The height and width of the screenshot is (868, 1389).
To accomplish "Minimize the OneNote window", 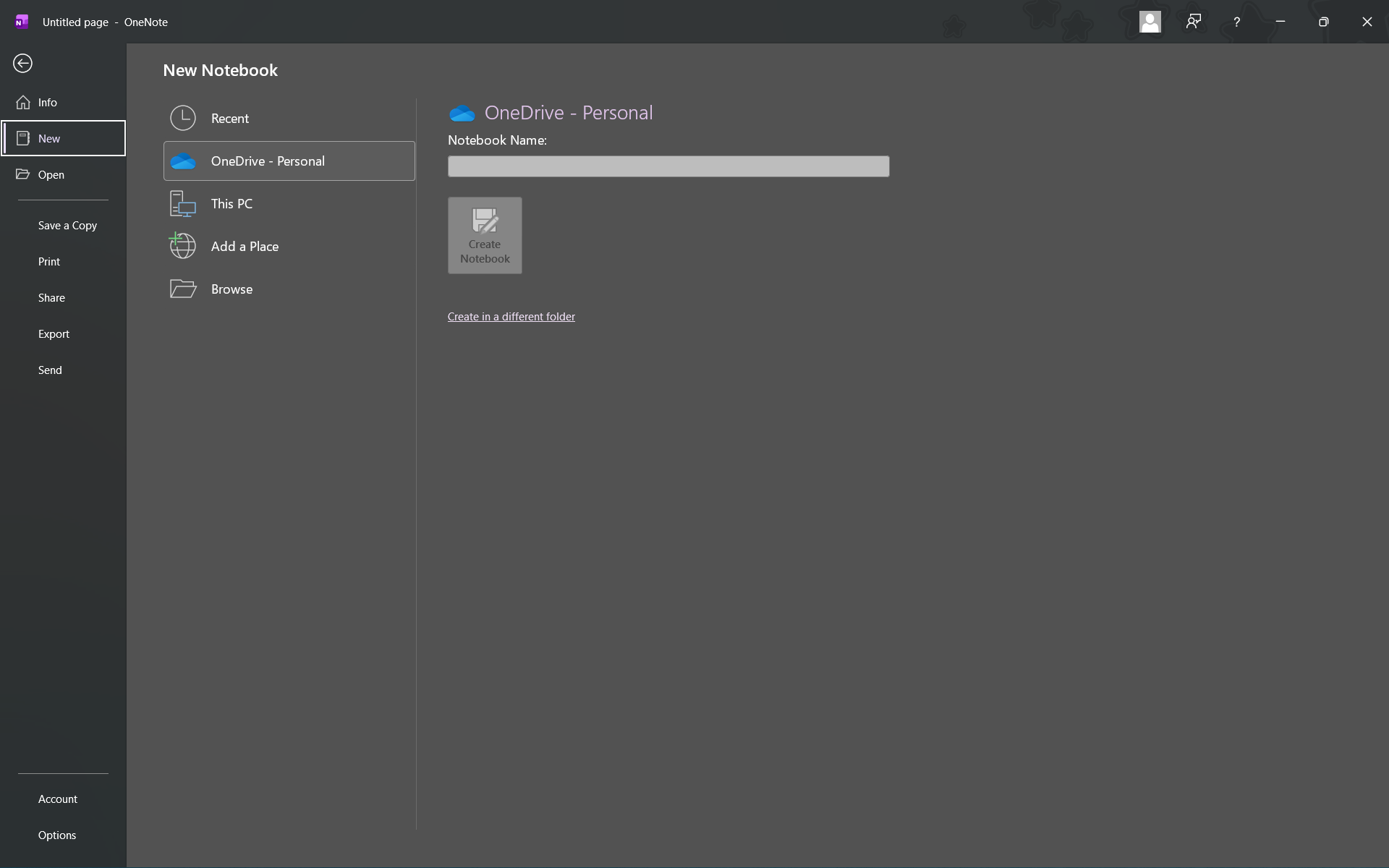I will pyautogui.click(x=1280, y=22).
